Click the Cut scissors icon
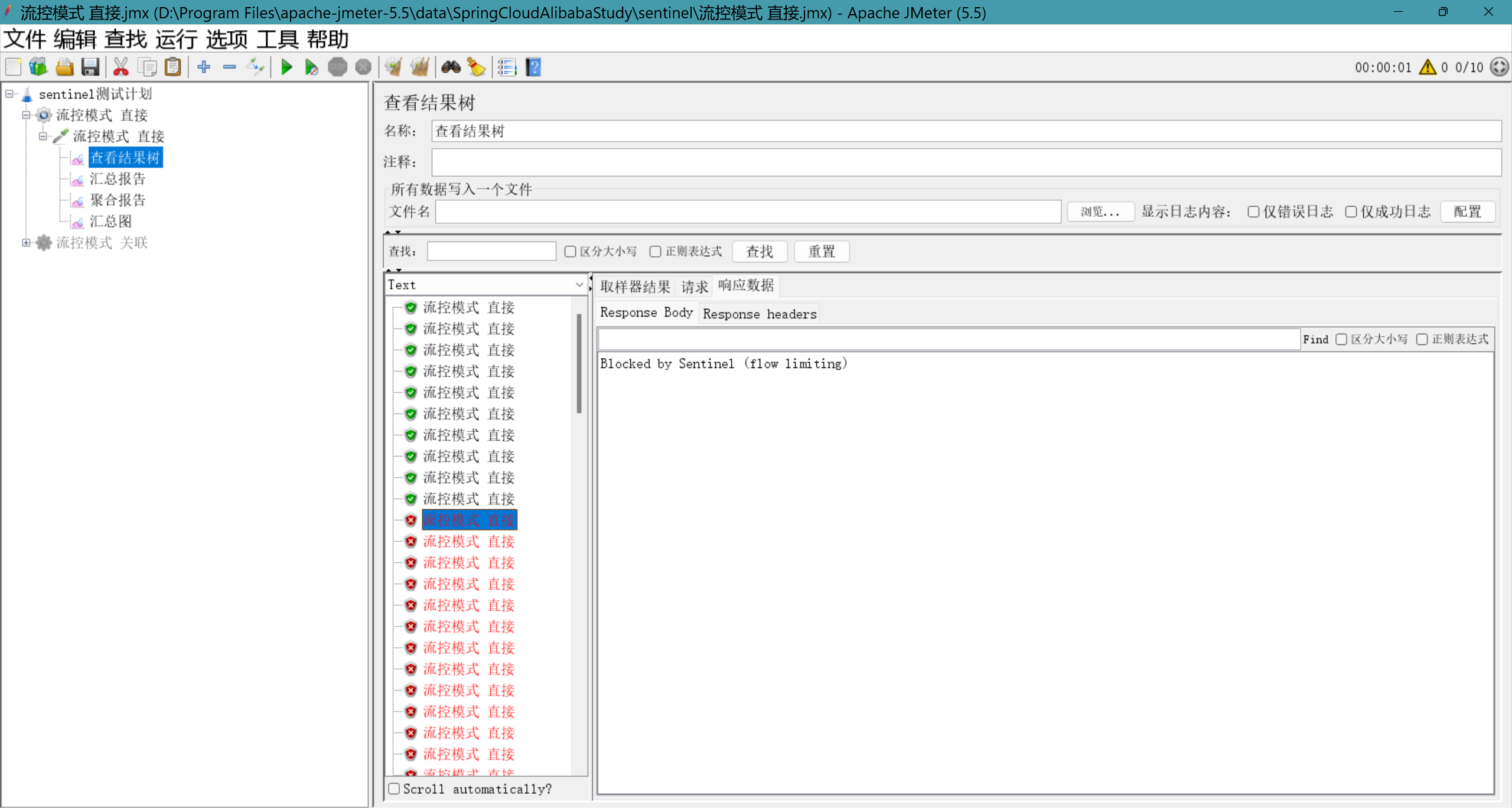Screen dimensions: 1512x808 120,67
